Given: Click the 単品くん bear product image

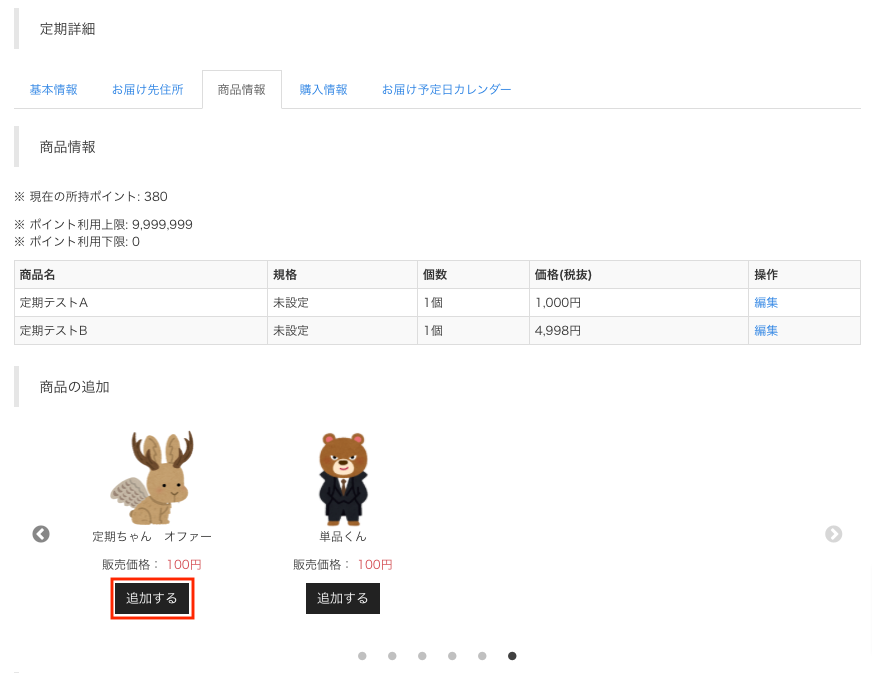Looking at the screenshot, I should [x=343, y=478].
